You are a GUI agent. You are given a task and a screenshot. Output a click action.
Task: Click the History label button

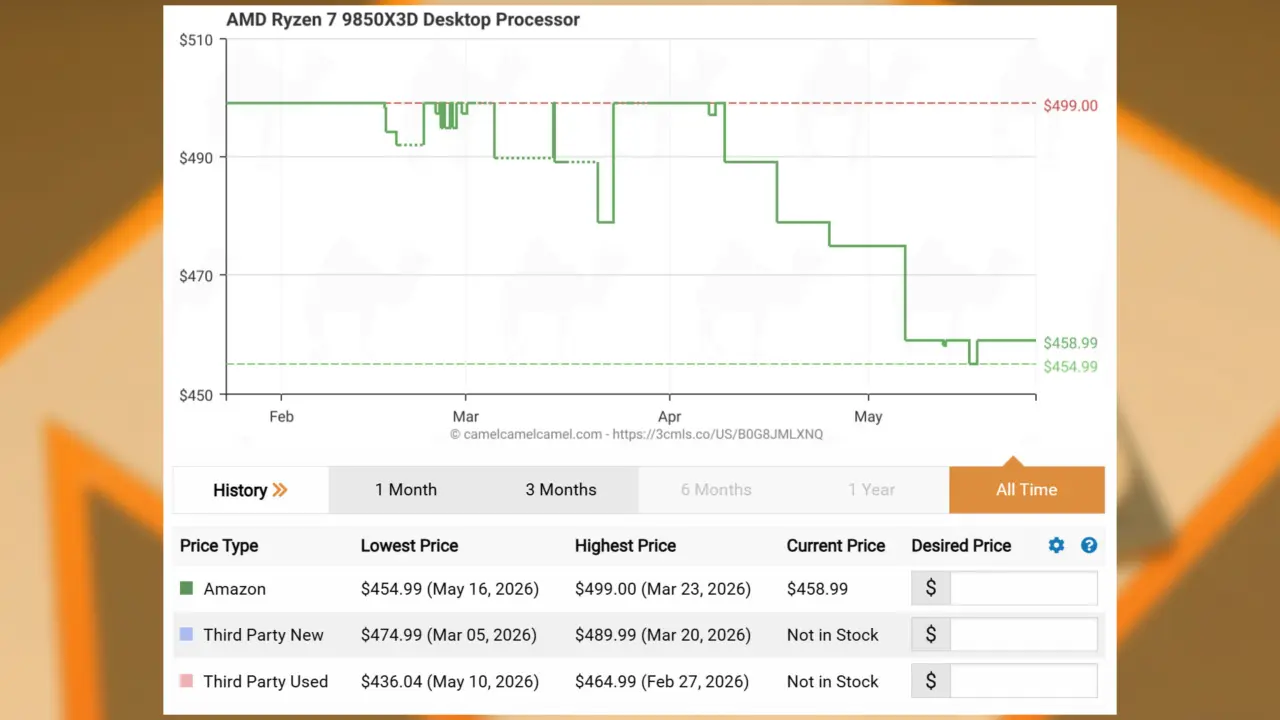tap(240, 490)
